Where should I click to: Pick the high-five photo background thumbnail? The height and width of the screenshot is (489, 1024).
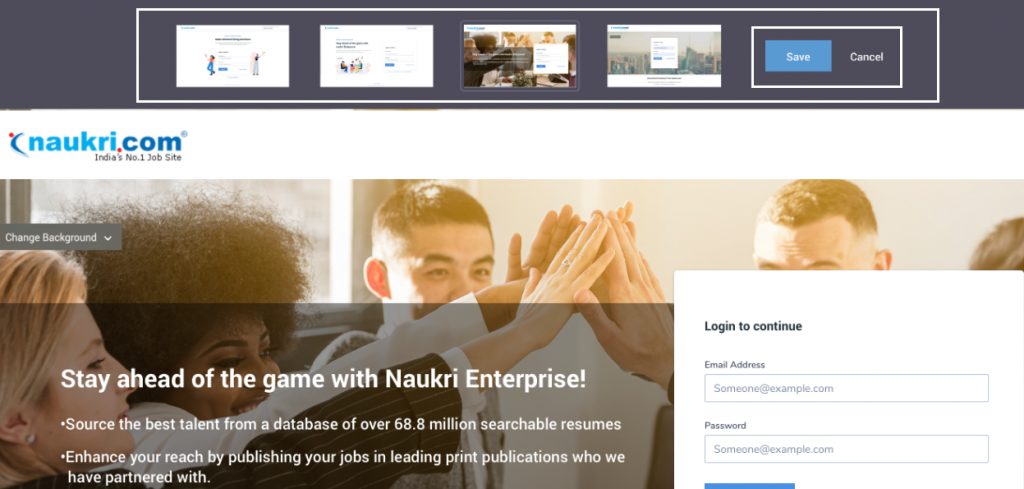pyautogui.click(x=520, y=55)
